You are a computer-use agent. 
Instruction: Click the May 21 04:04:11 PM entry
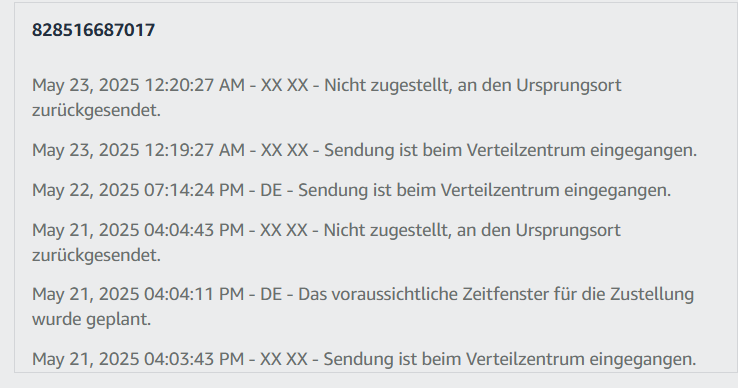tap(363, 307)
